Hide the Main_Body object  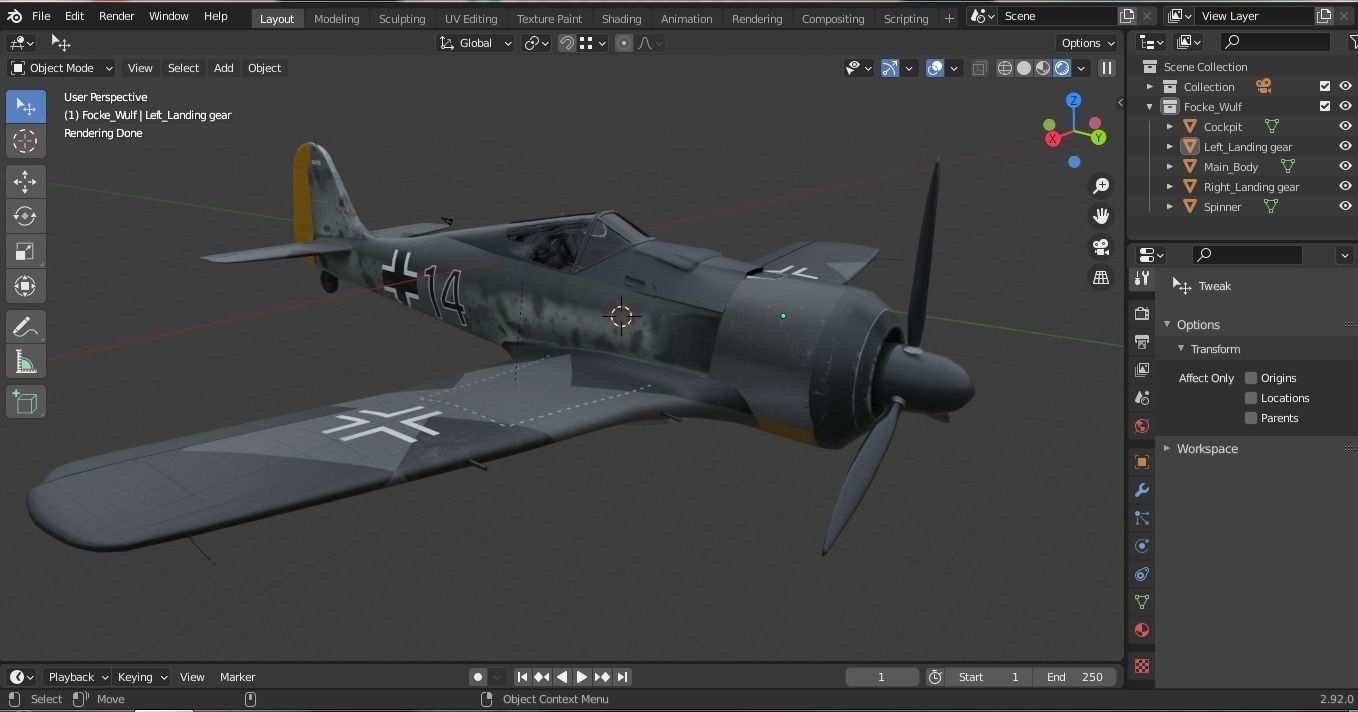click(1345, 167)
